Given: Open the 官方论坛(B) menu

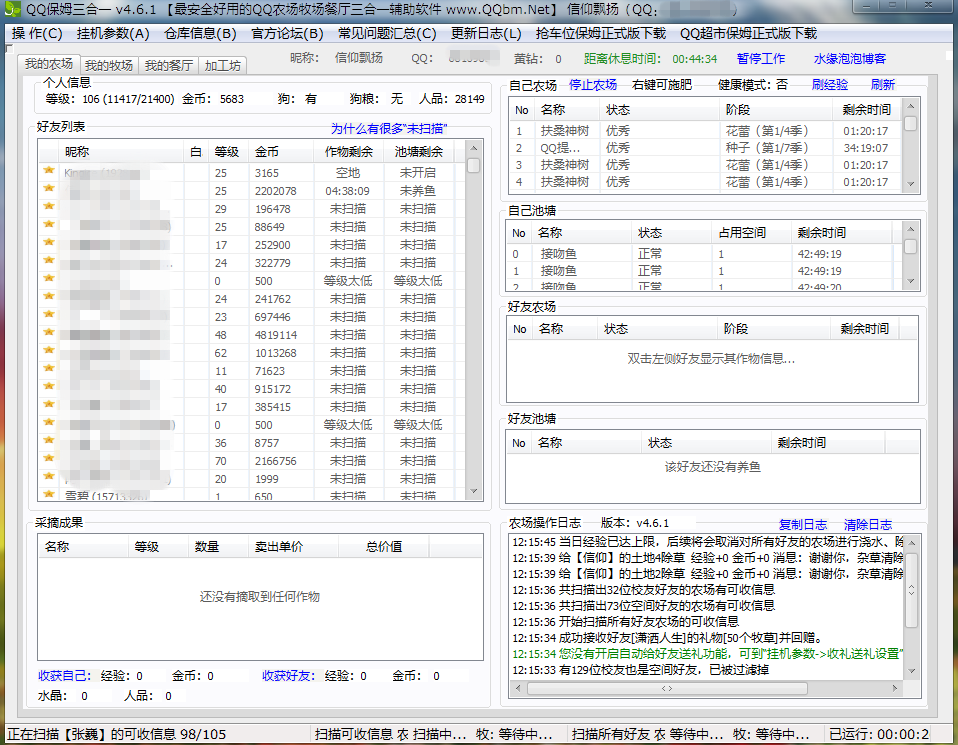Looking at the screenshot, I should [287, 33].
